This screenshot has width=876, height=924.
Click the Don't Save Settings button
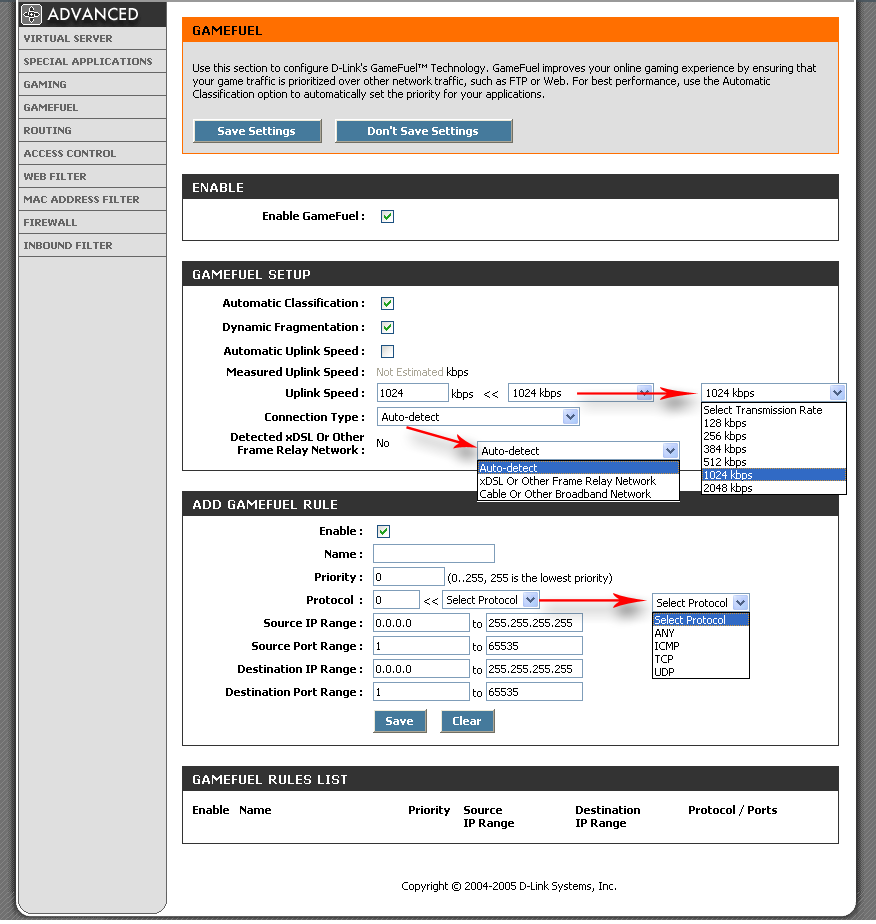pyautogui.click(x=424, y=131)
